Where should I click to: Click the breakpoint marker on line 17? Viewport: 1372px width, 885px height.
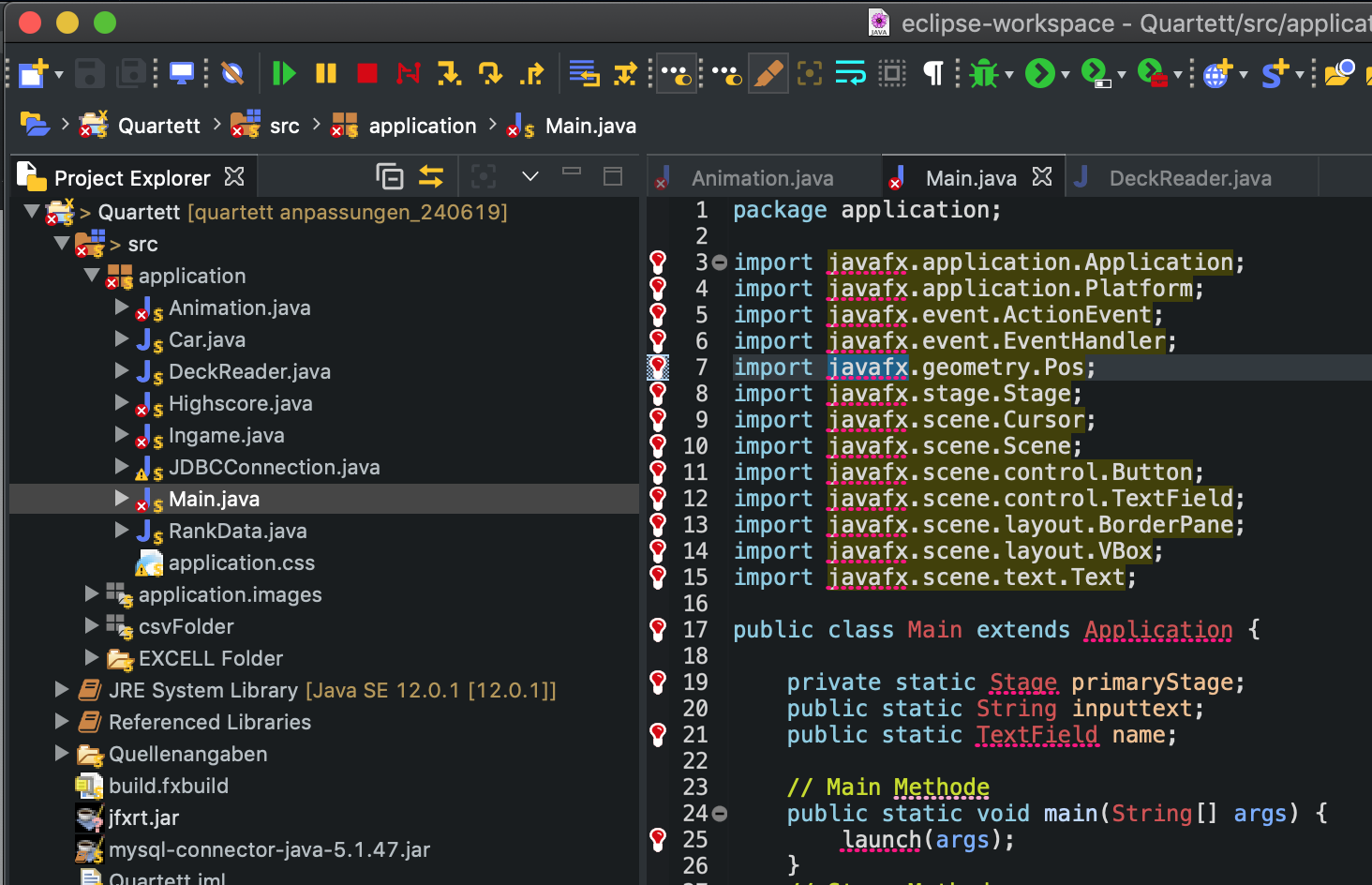pos(658,629)
